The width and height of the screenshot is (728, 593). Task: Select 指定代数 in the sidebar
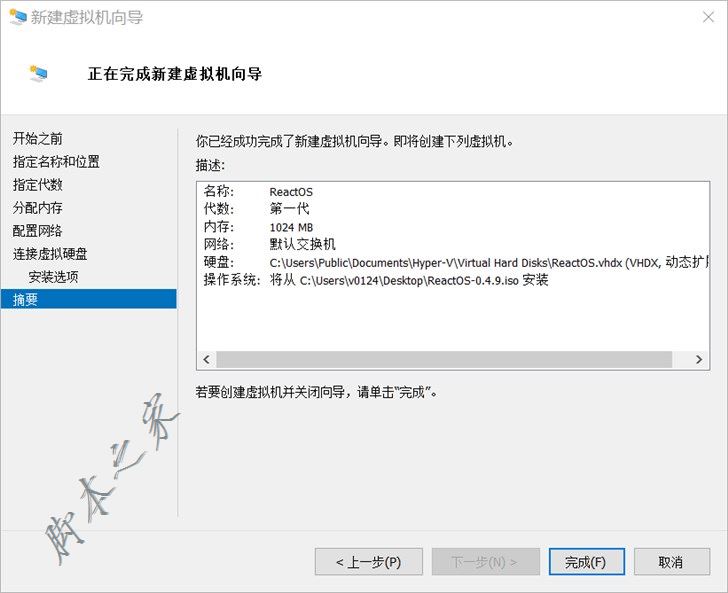(x=38, y=185)
